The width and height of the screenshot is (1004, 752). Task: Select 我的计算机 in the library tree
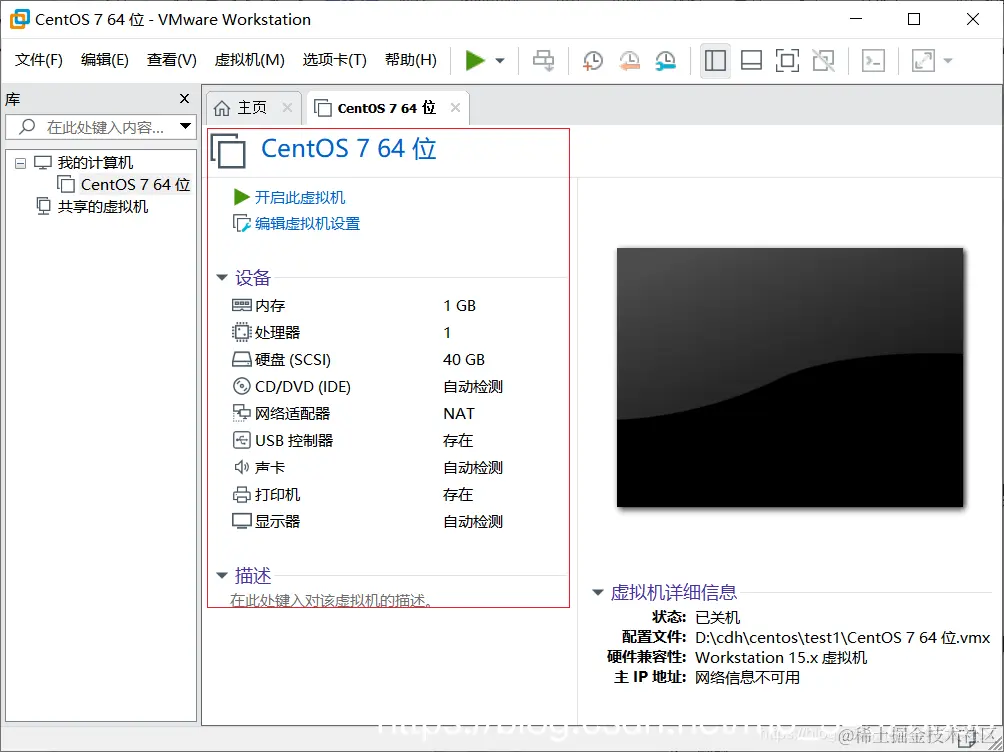[x=95, y=163]
